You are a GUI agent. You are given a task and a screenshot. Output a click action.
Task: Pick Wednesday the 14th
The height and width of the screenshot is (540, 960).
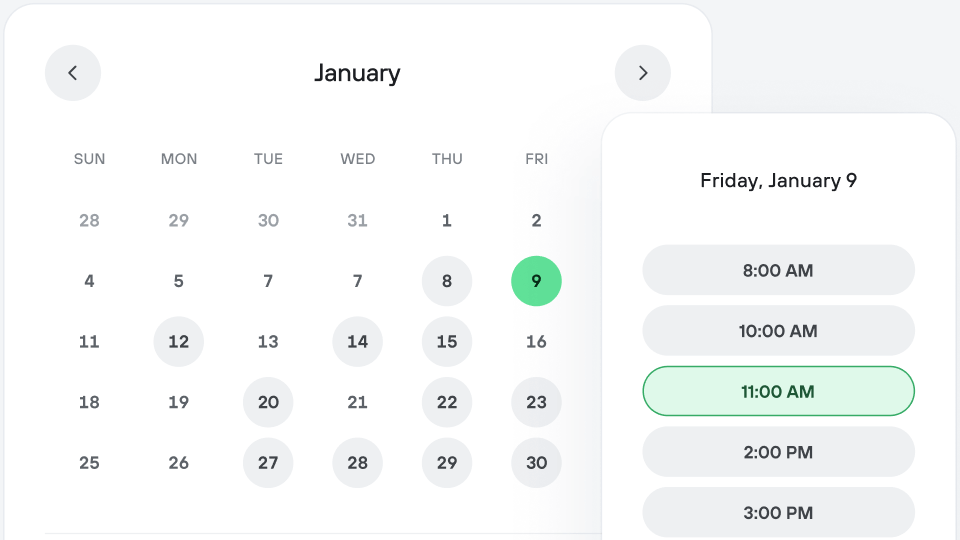point(358,342)
